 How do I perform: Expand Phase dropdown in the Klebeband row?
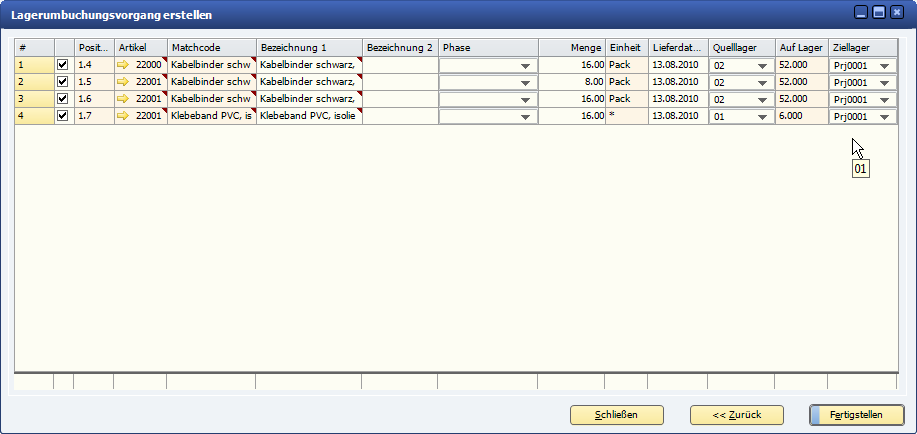(x=525, y=117)
